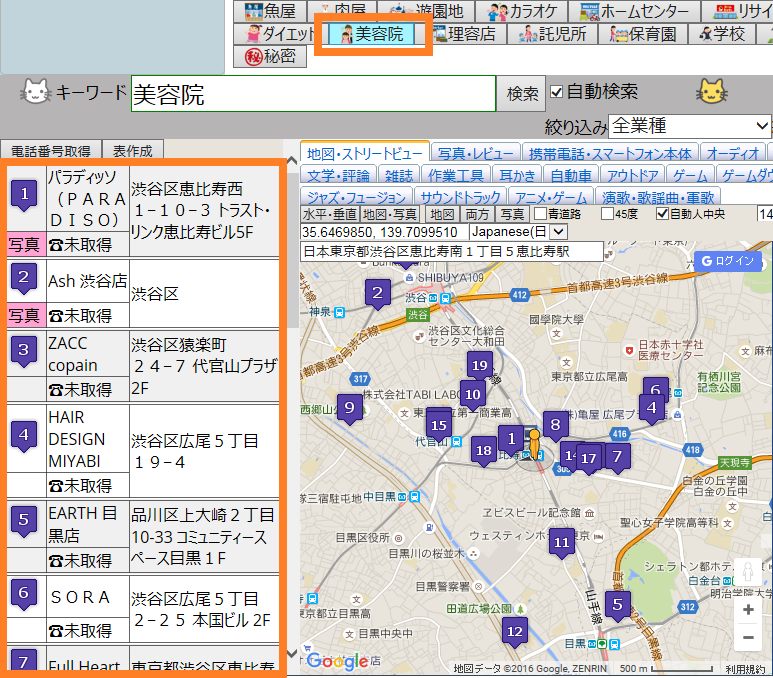Open the Japanese language dropdown
Image resolution: width=773 pixels, height=678 pixels.
pos(518,232)
